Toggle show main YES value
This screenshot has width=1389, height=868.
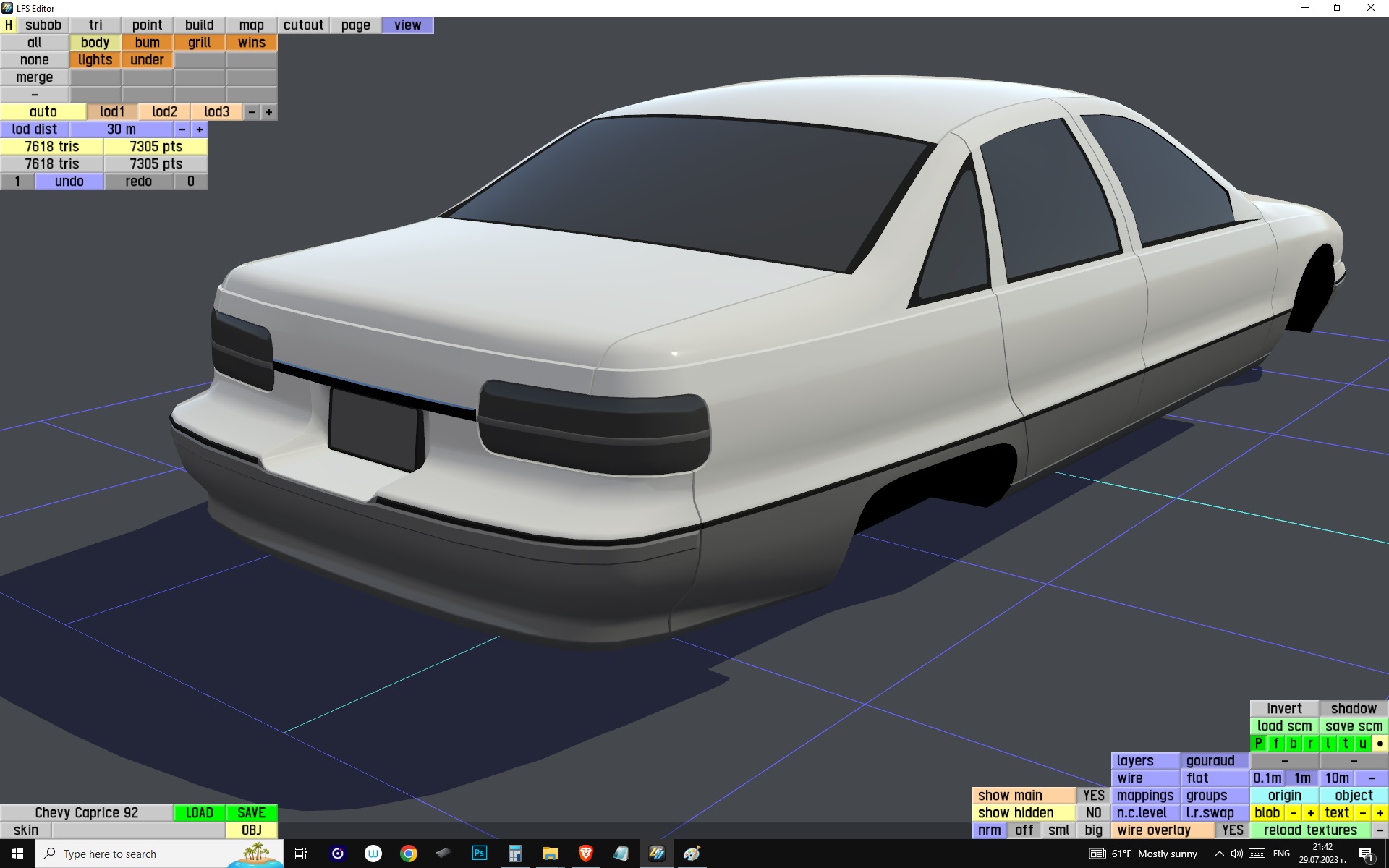1093,796
